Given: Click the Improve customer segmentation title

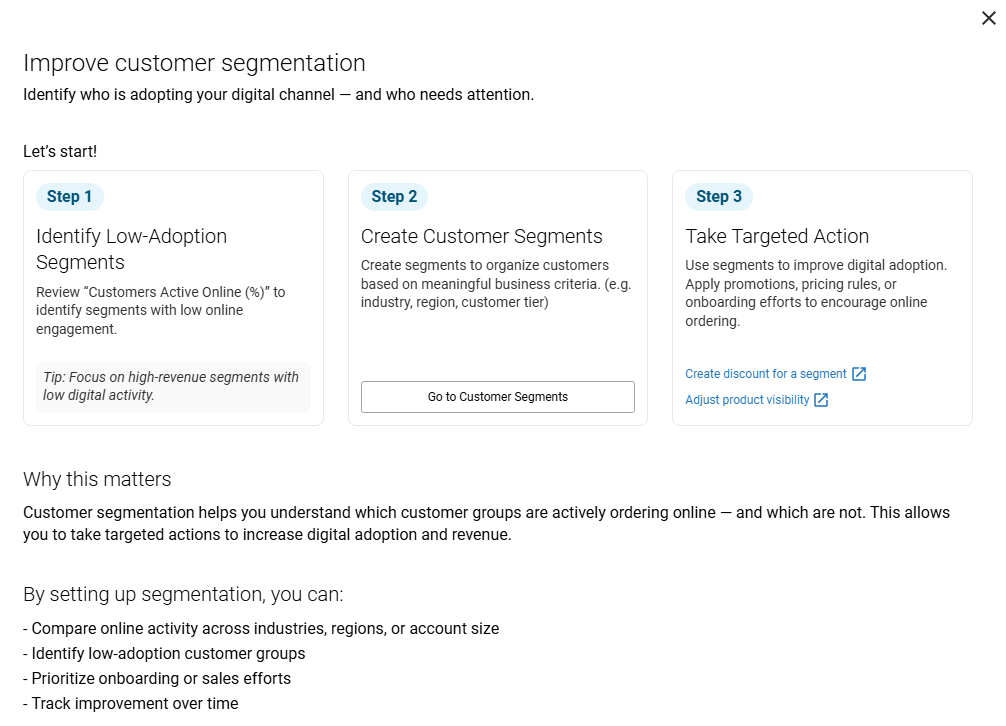Looking at the screenshot, I should 194,64.
